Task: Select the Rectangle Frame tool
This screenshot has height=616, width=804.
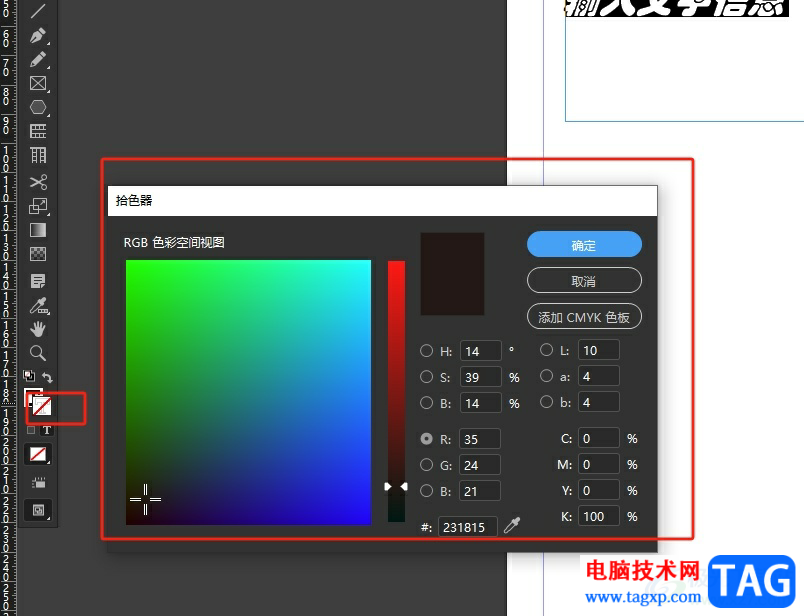Action: click(38, 84)
